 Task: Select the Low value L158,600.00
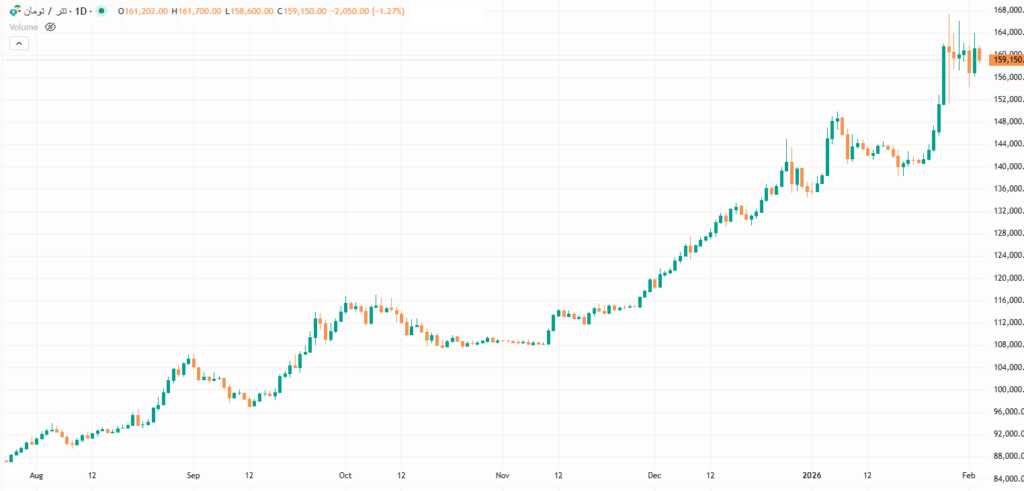pyautogui.click(x=249, y=12)
